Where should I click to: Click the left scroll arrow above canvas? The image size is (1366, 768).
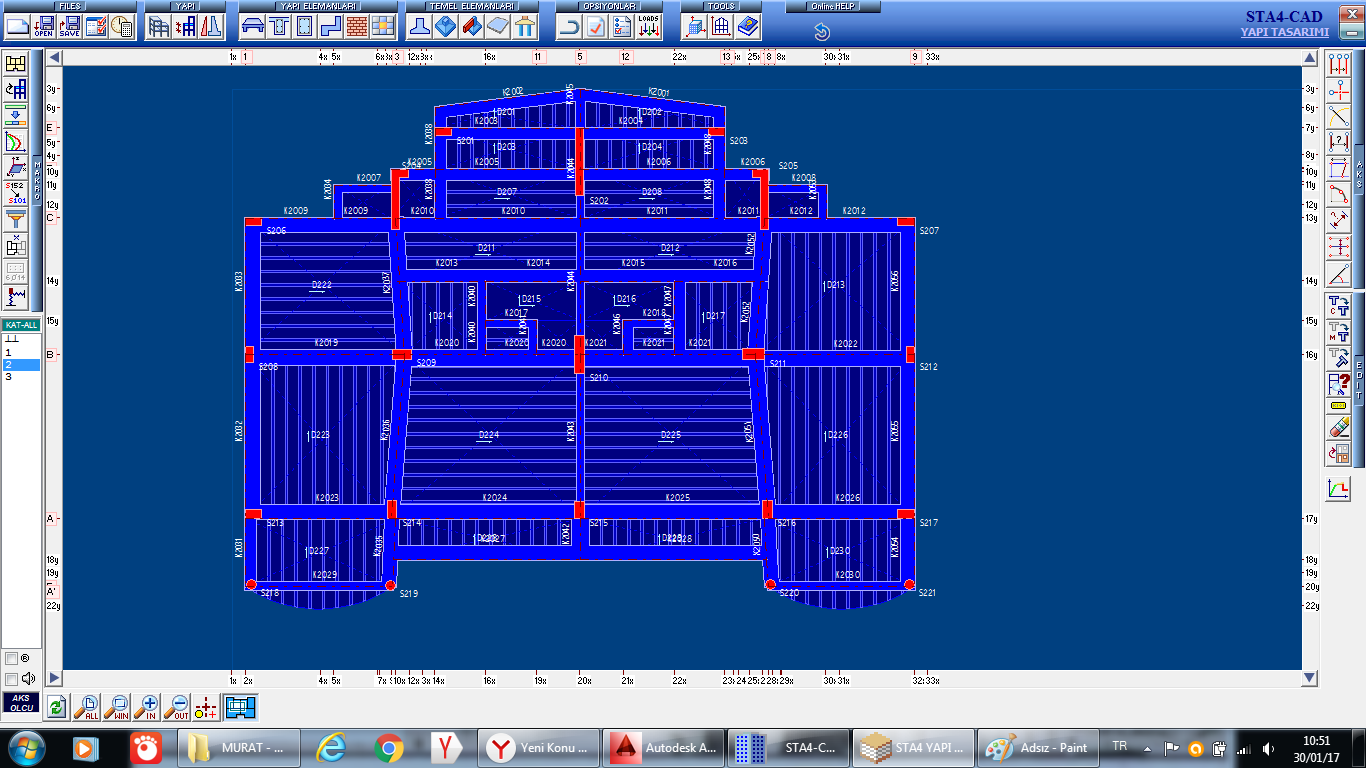coord(55,58)
